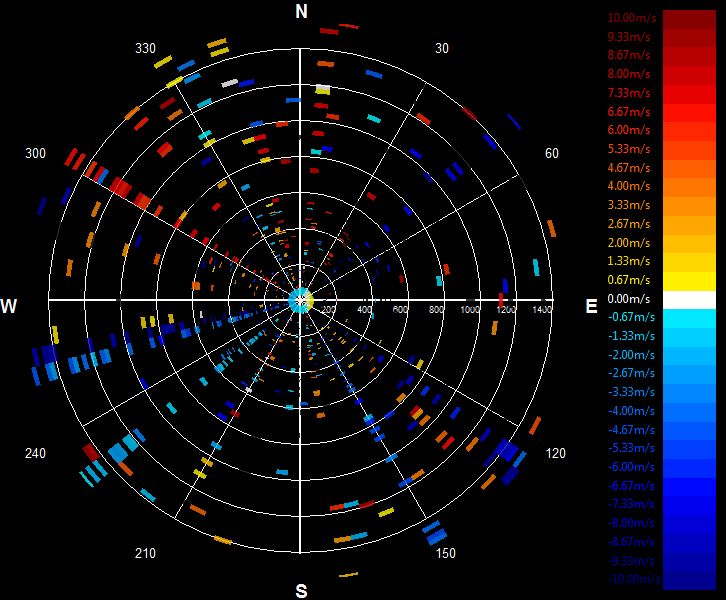Image resolution: width=726 pixels, height=600 pixels.
Task: Click the 4.00m/s legend label
Action: click(629, 186)
